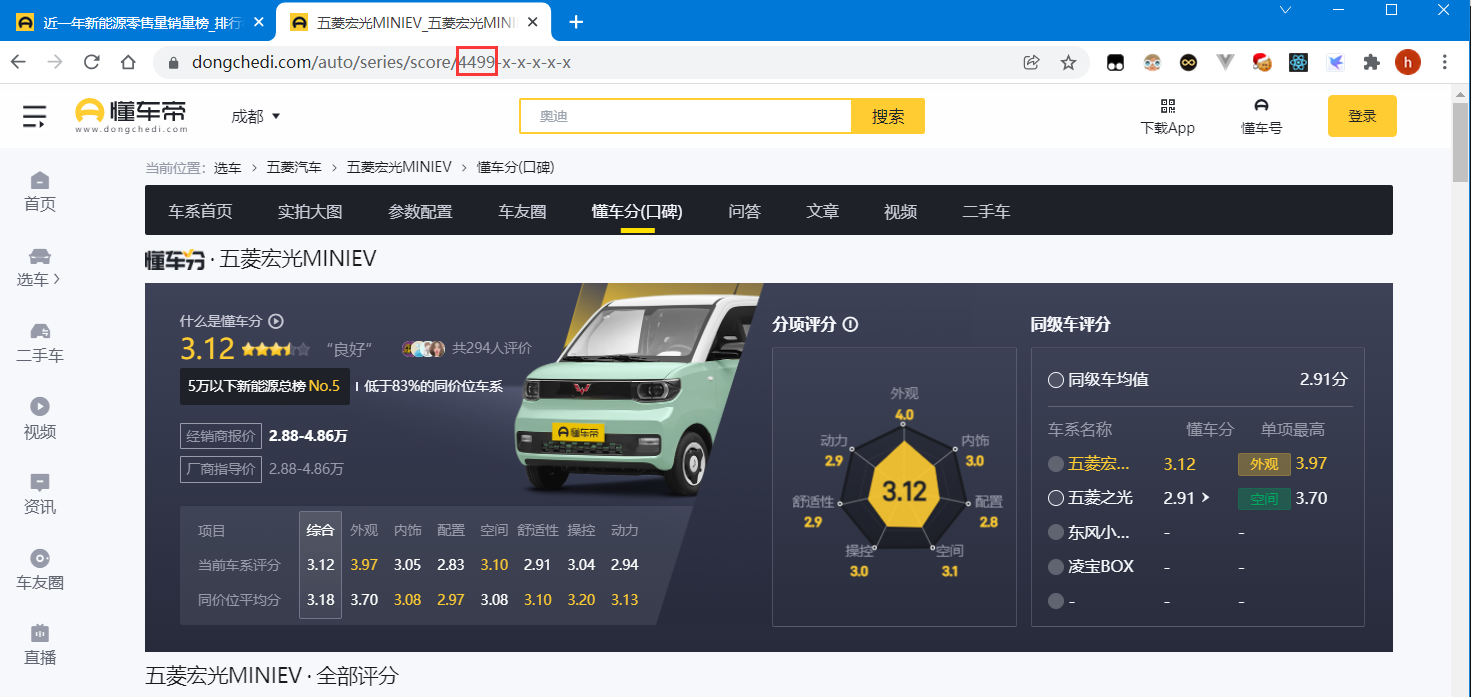Reload the current page
The height and width of the screenshot is (697, 1471).
(92, 62)
